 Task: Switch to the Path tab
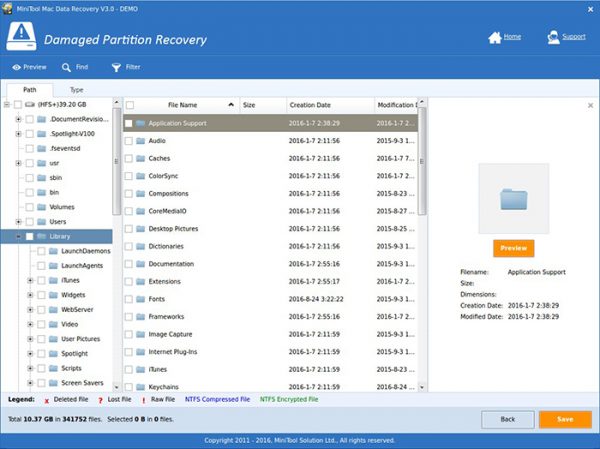[x=30, y=90]
